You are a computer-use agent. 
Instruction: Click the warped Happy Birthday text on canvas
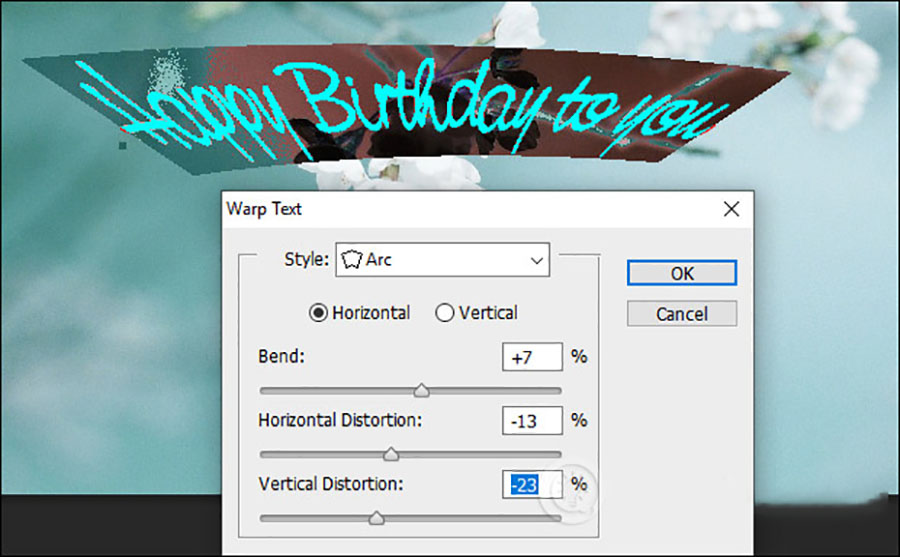(400, 108)
